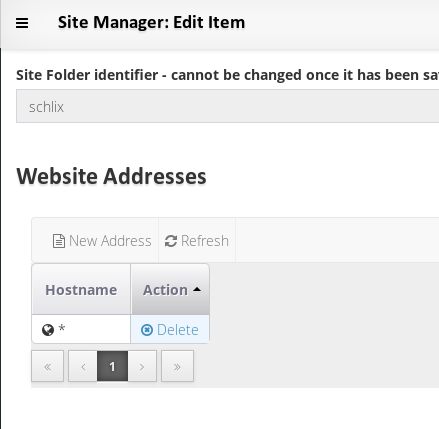The image size is (439, 429).
Task: Delete the asterisk hostname entry
Action: click(x=170, y=330)
